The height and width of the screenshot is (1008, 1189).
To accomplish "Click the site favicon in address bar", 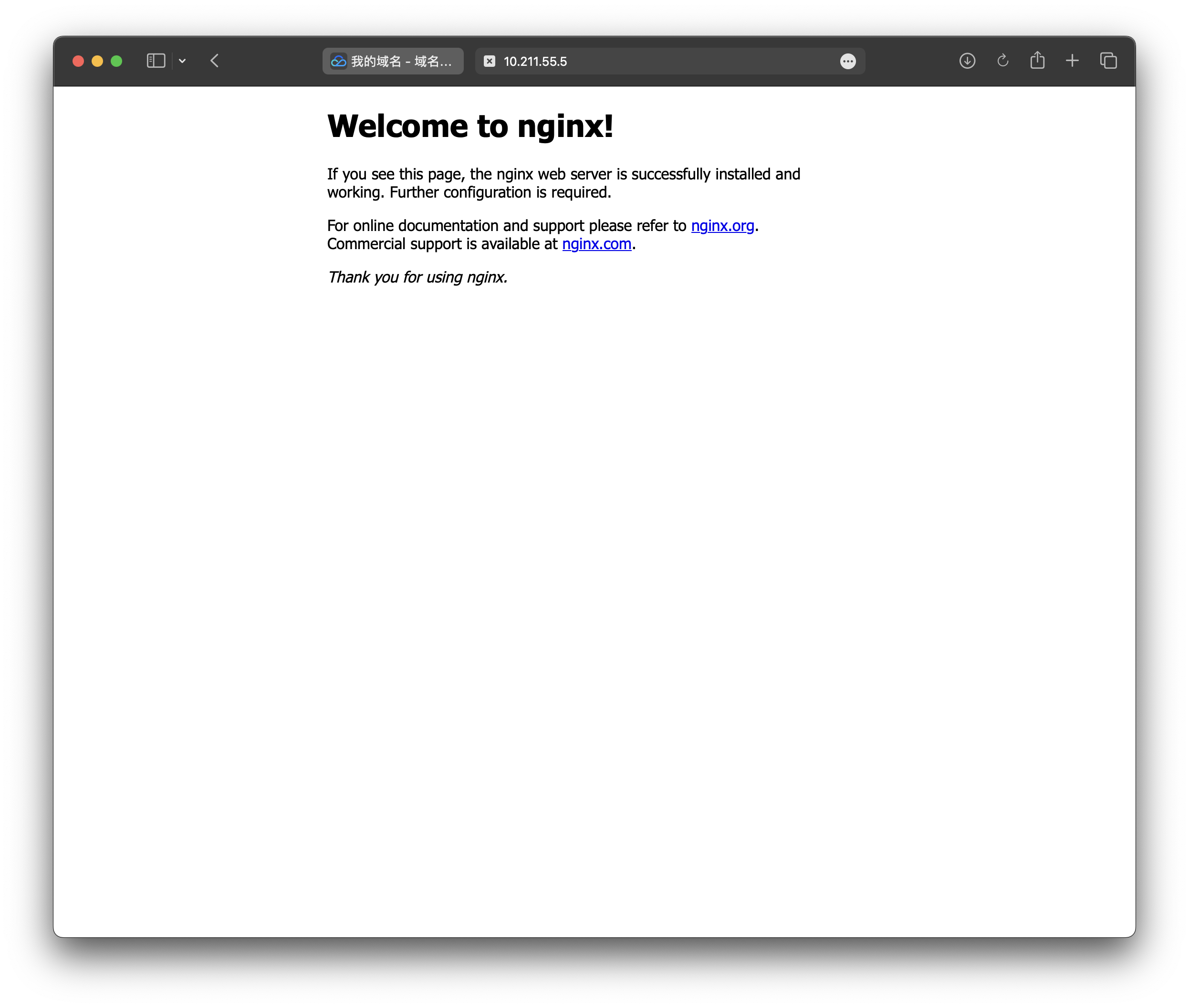I will pos(490,61).
